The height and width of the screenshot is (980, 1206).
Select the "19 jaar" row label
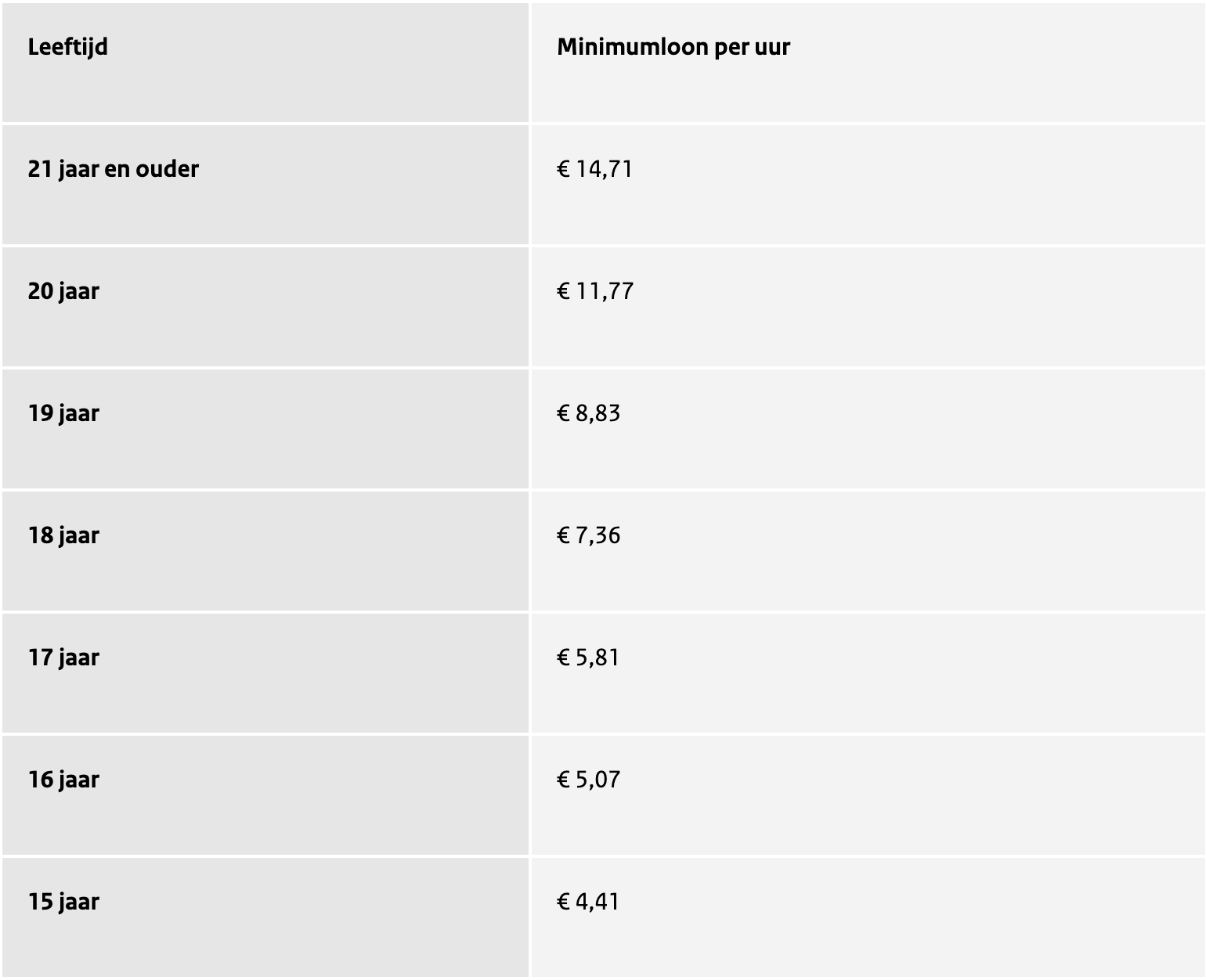[x=63, y=413]
